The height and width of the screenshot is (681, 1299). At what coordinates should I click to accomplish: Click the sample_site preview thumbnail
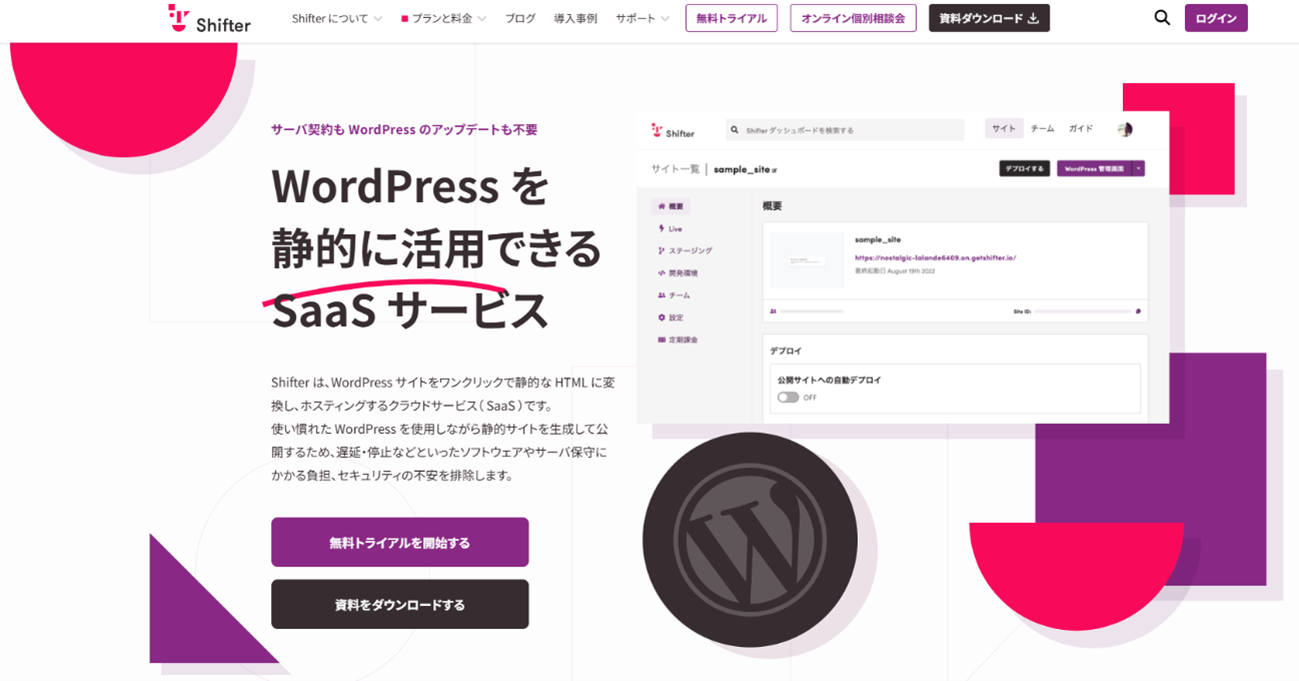pos(806,260)
